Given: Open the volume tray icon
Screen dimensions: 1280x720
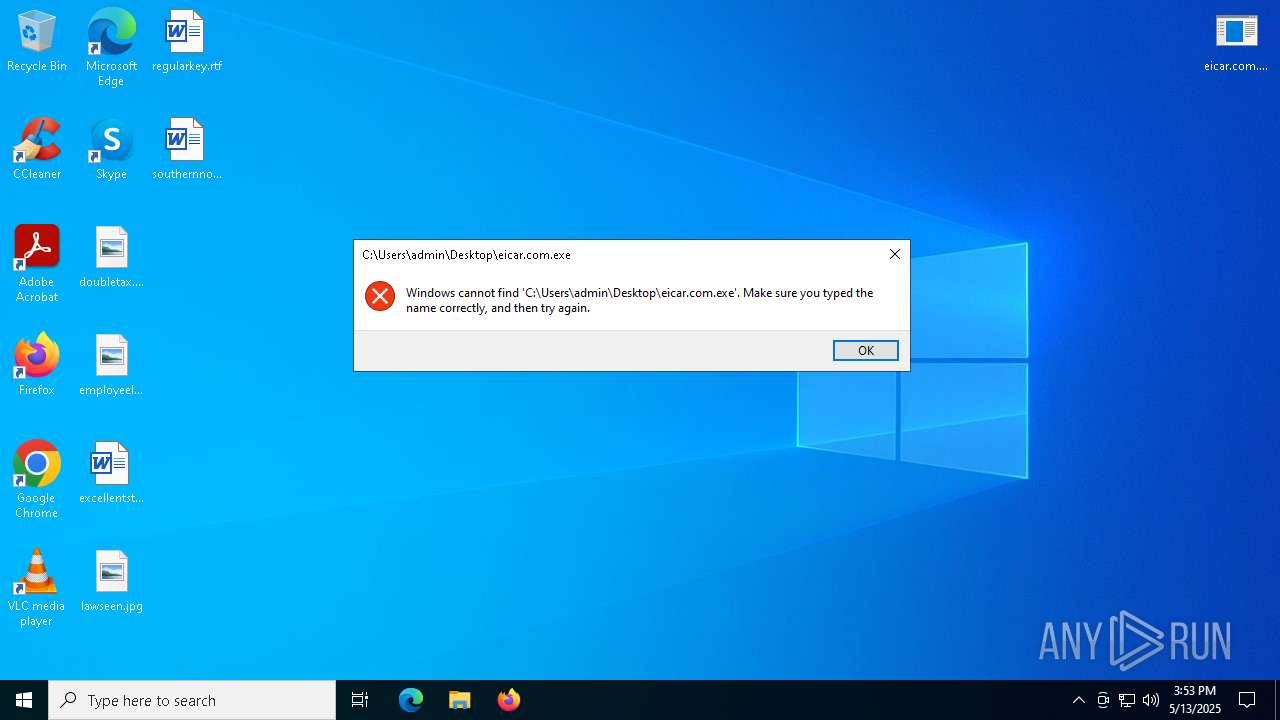Looking at the screenshot, I should 1151,700.
